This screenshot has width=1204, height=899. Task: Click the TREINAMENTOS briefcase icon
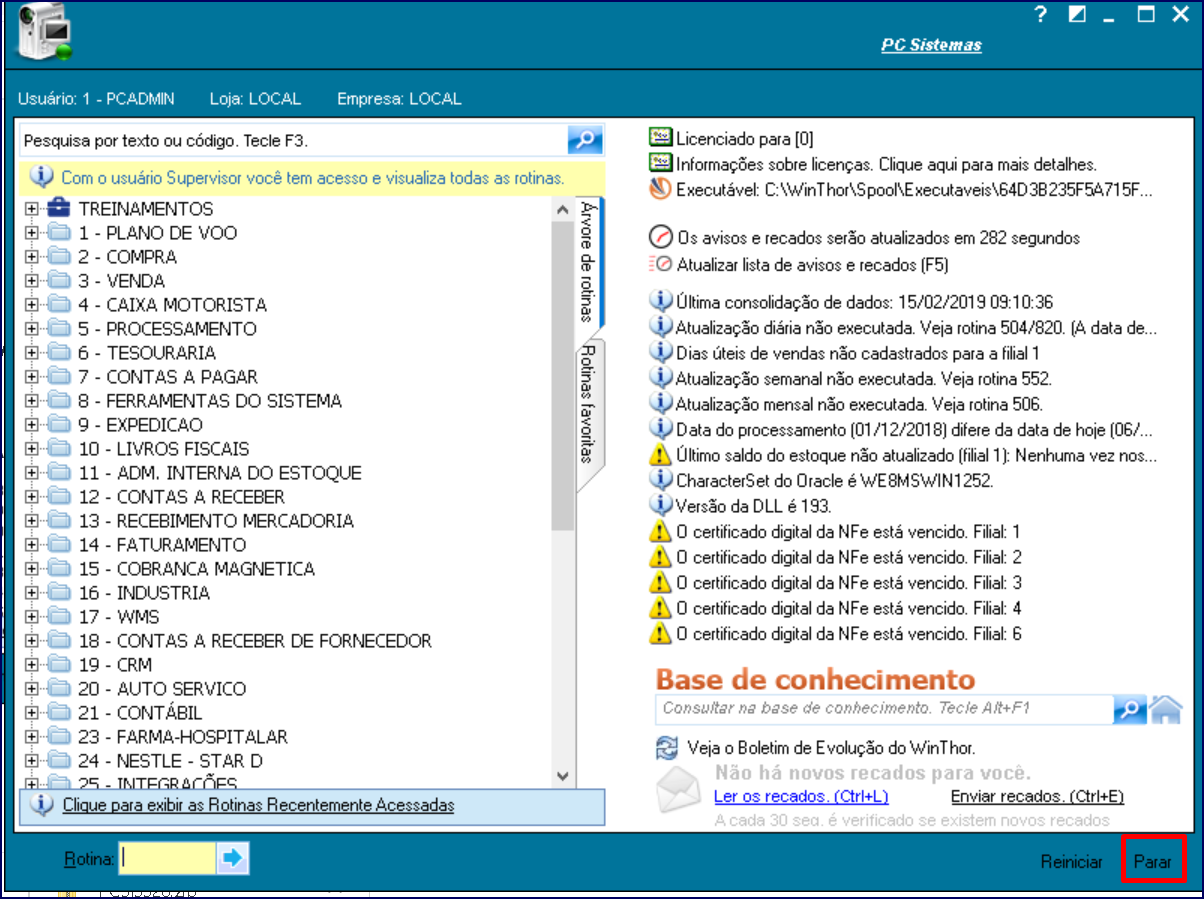click(59, 209)
